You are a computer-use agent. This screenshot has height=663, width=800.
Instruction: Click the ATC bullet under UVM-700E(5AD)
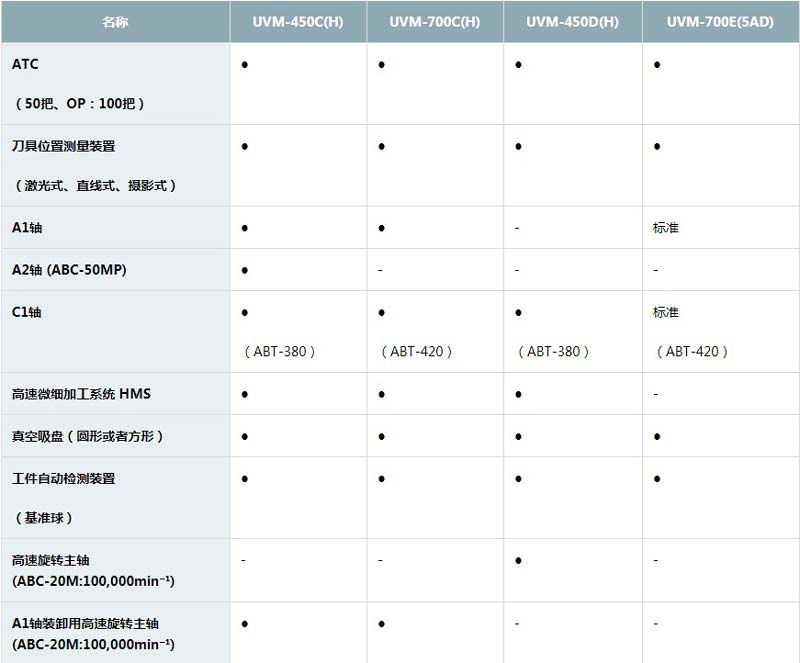click(x=657, y=65)
